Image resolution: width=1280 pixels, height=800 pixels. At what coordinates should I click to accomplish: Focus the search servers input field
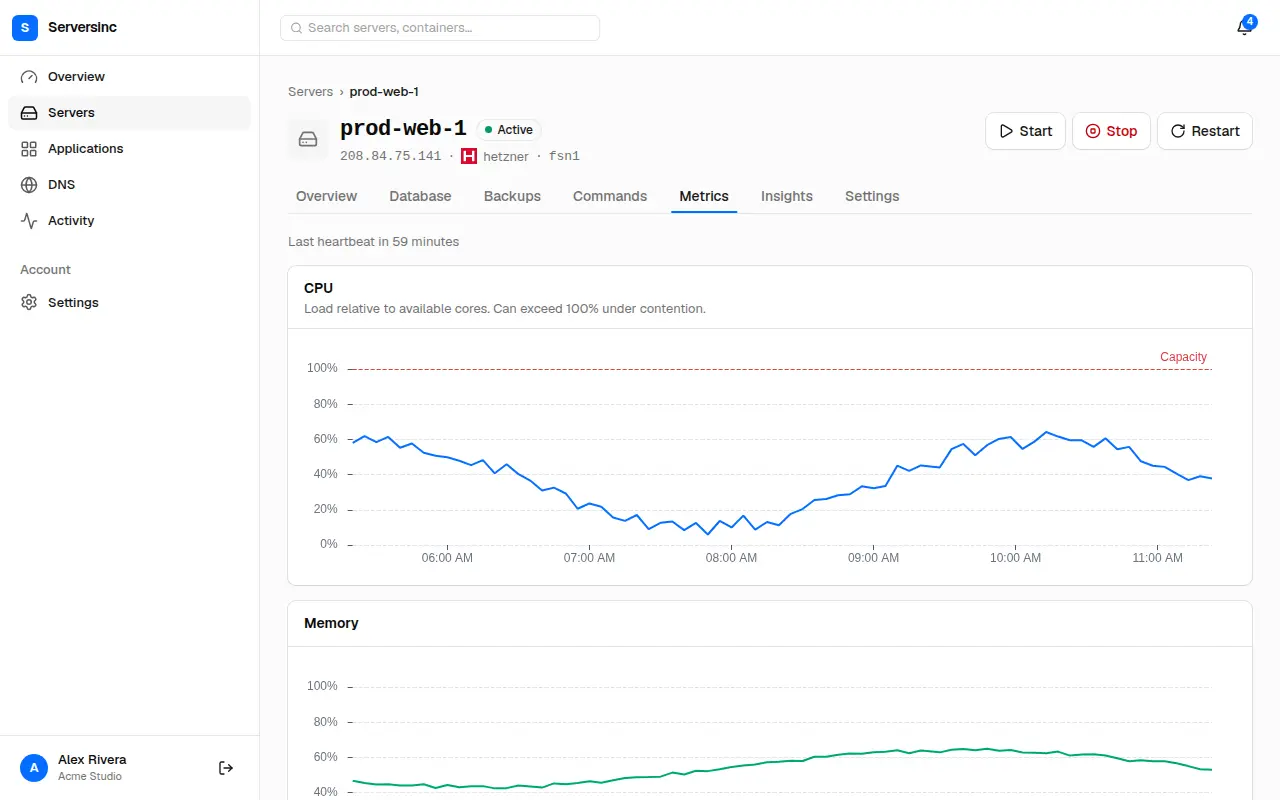[x=440, y=28]
